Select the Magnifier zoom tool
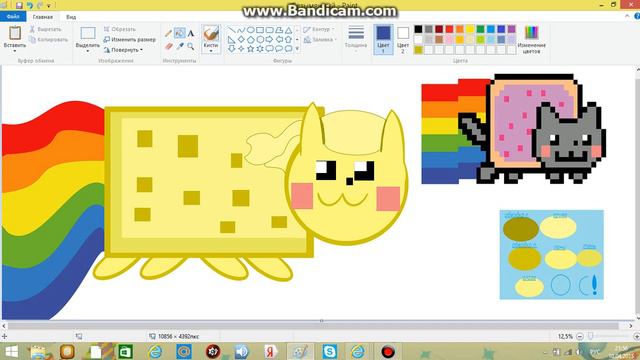This screenshot has height=360, width=640. 191,47
